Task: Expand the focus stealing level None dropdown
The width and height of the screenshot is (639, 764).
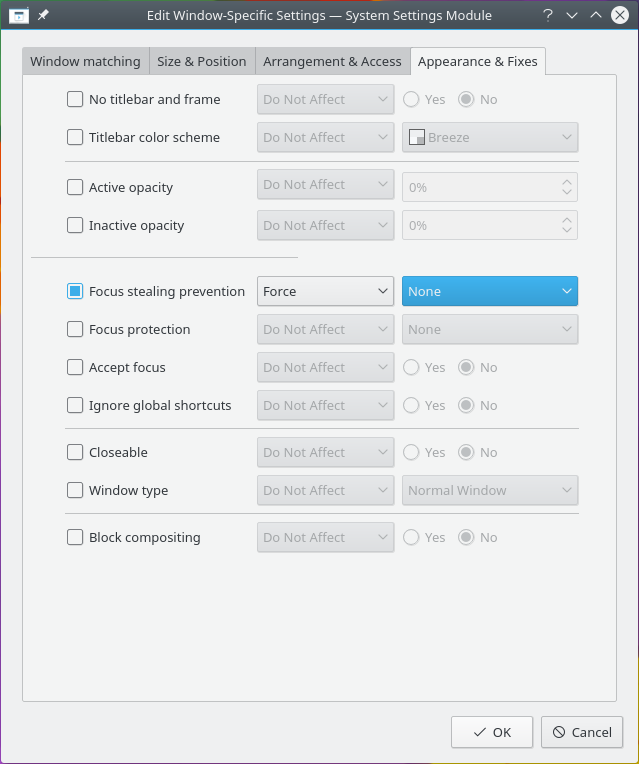Action: click(x=490, y=291)
